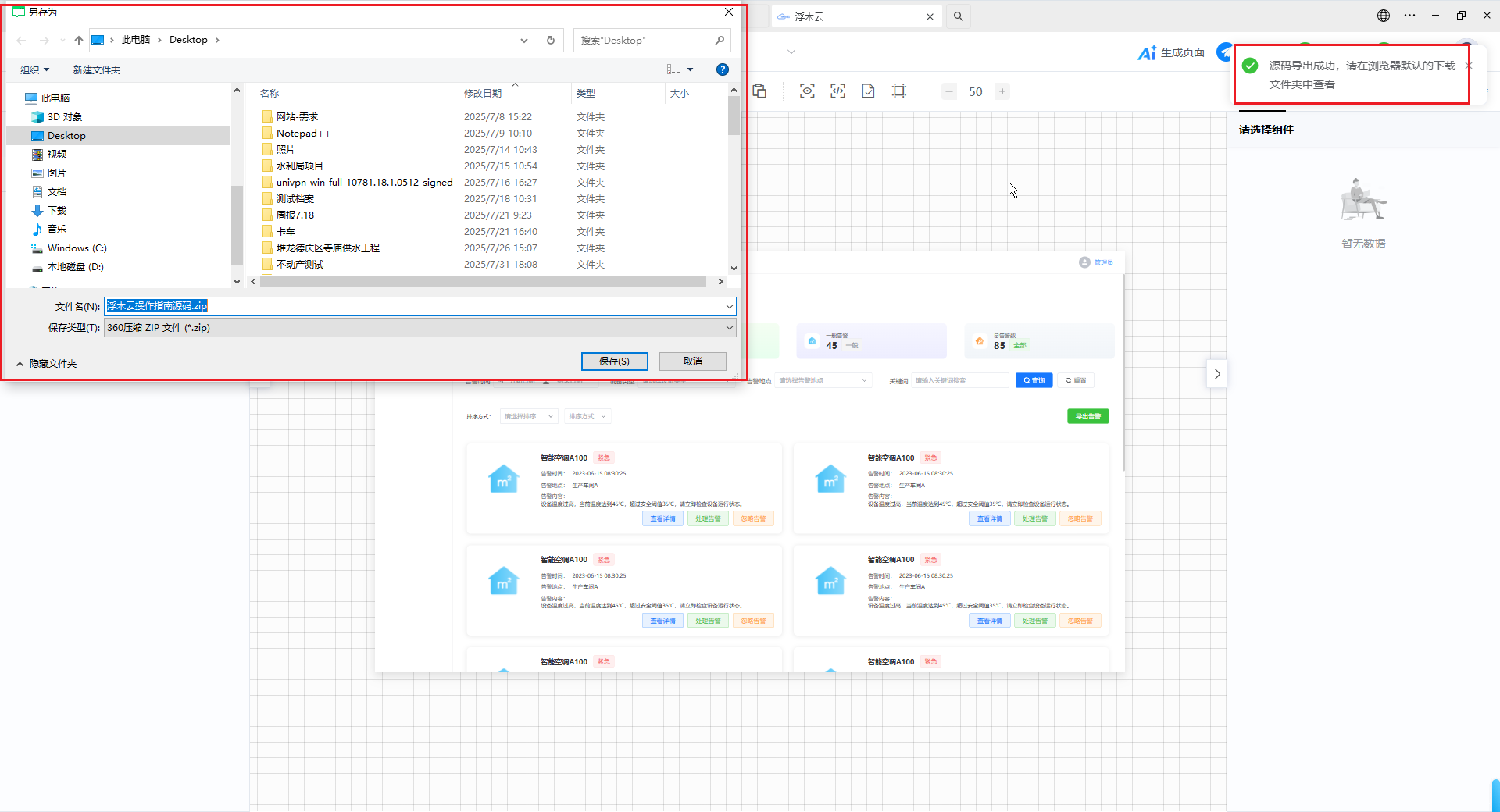Expand the 保存类型 file type dropdown

coord(729,328)
